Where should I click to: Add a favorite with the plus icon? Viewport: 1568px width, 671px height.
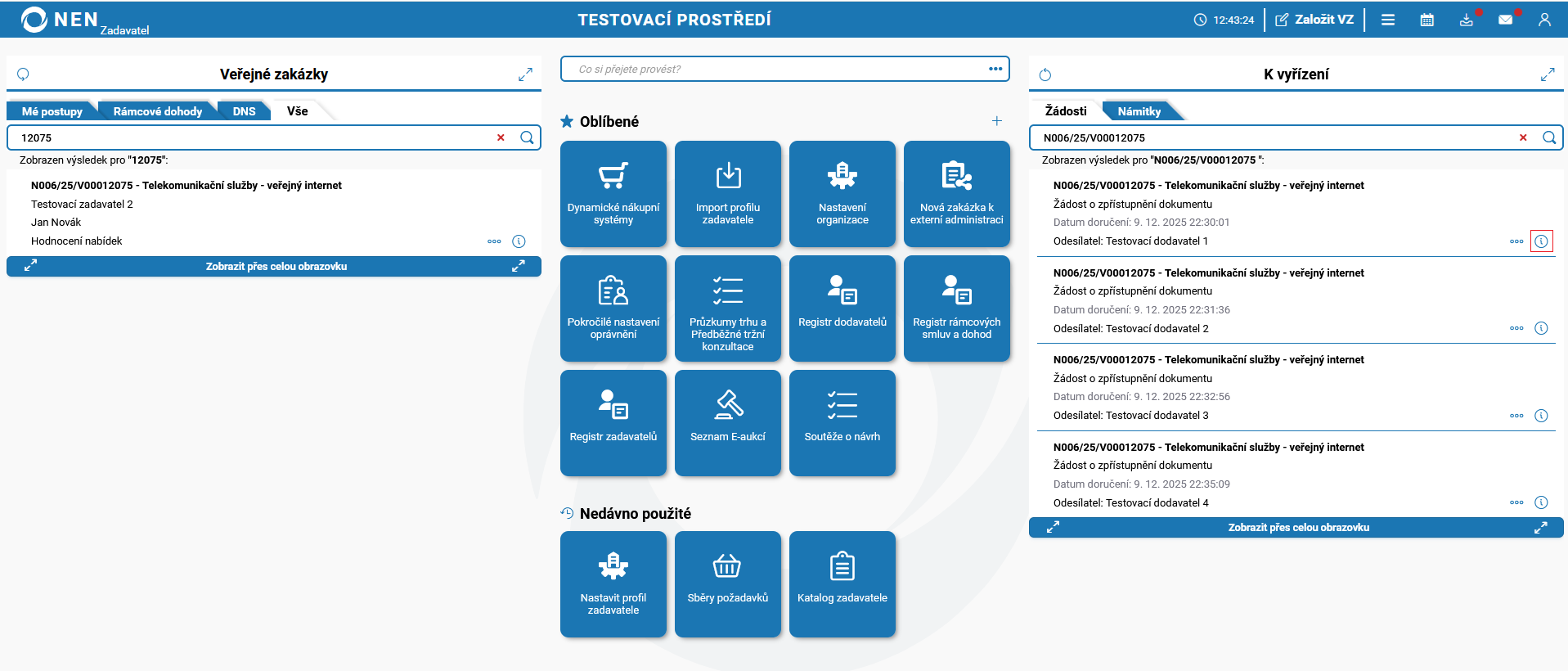tap(997, 121)
